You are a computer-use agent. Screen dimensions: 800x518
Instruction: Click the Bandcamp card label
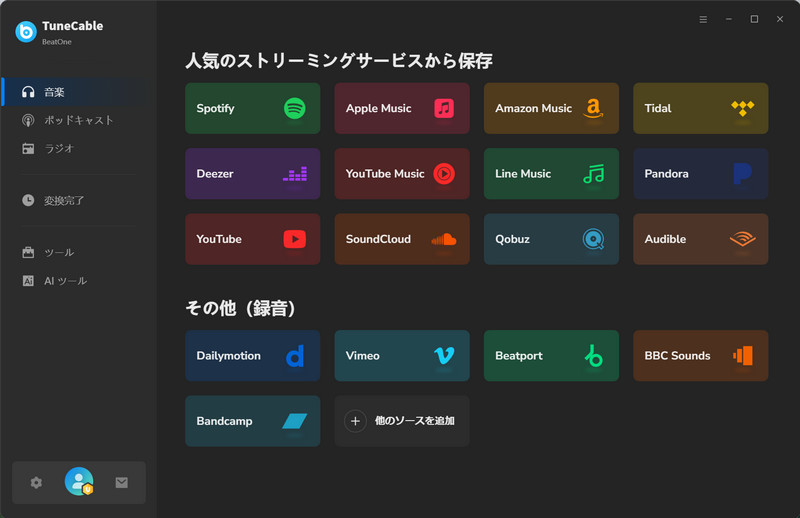tap(224, 421)
